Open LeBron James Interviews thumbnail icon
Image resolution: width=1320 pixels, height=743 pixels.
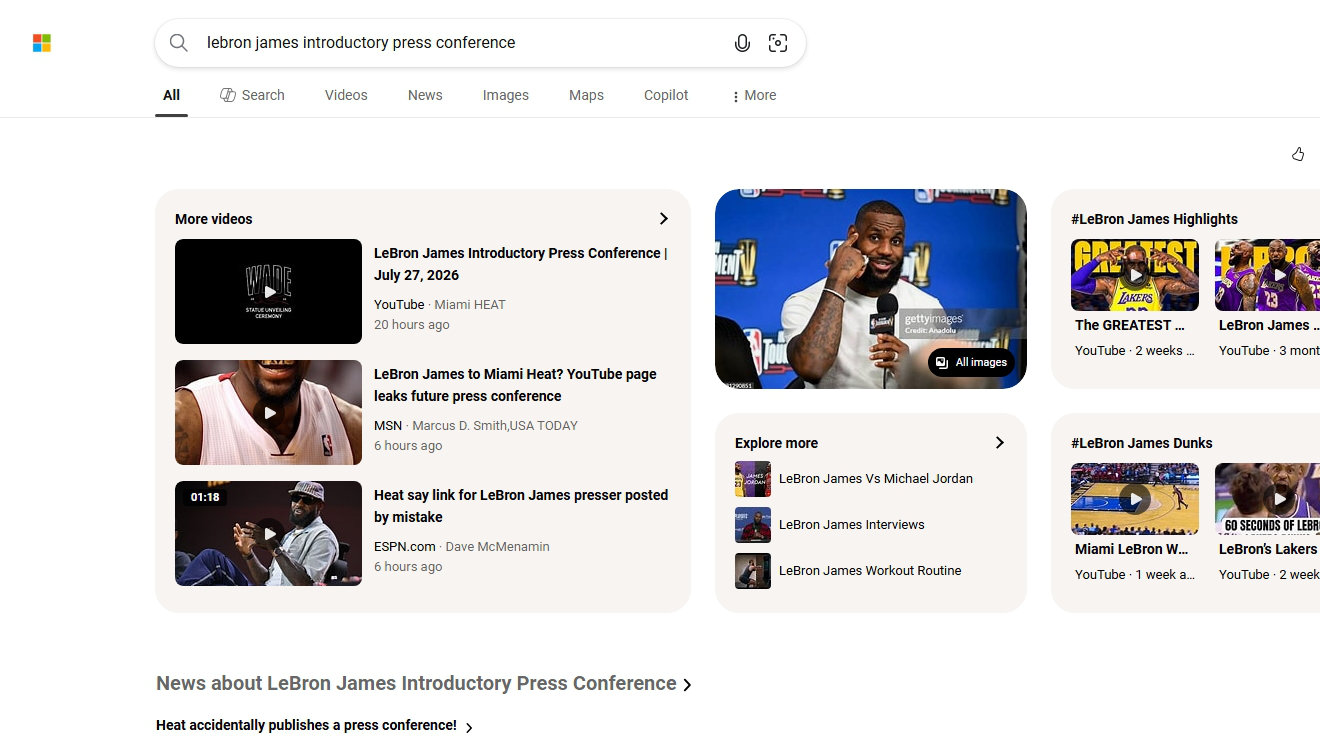pos(753,525)
